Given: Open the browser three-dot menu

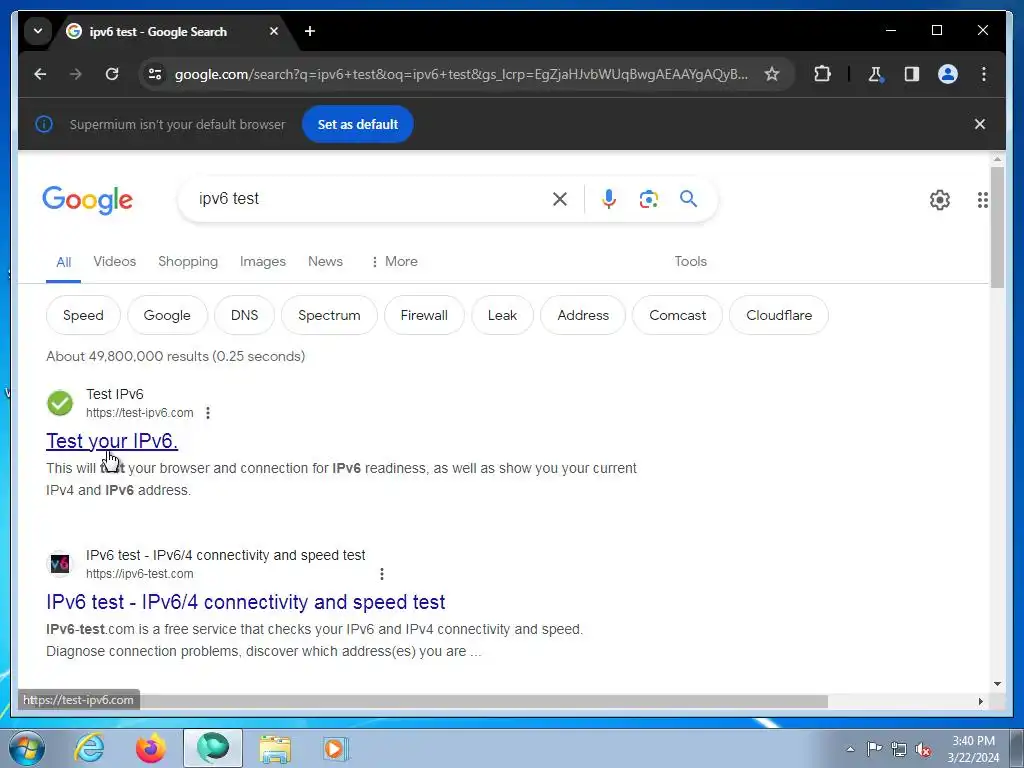Looking at the screenshot, I should coord(984,74).
